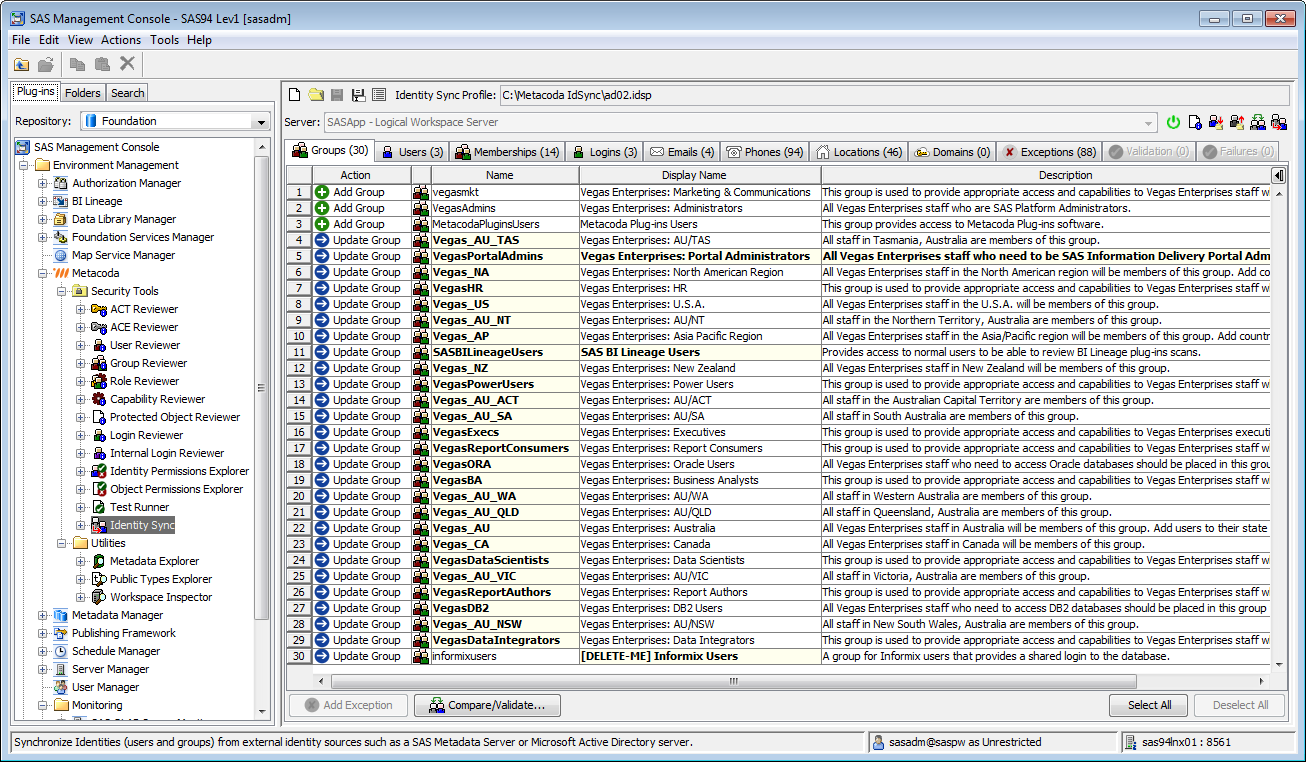
Task: Sort the table by the Display Name header
Action: coord(699,175)
